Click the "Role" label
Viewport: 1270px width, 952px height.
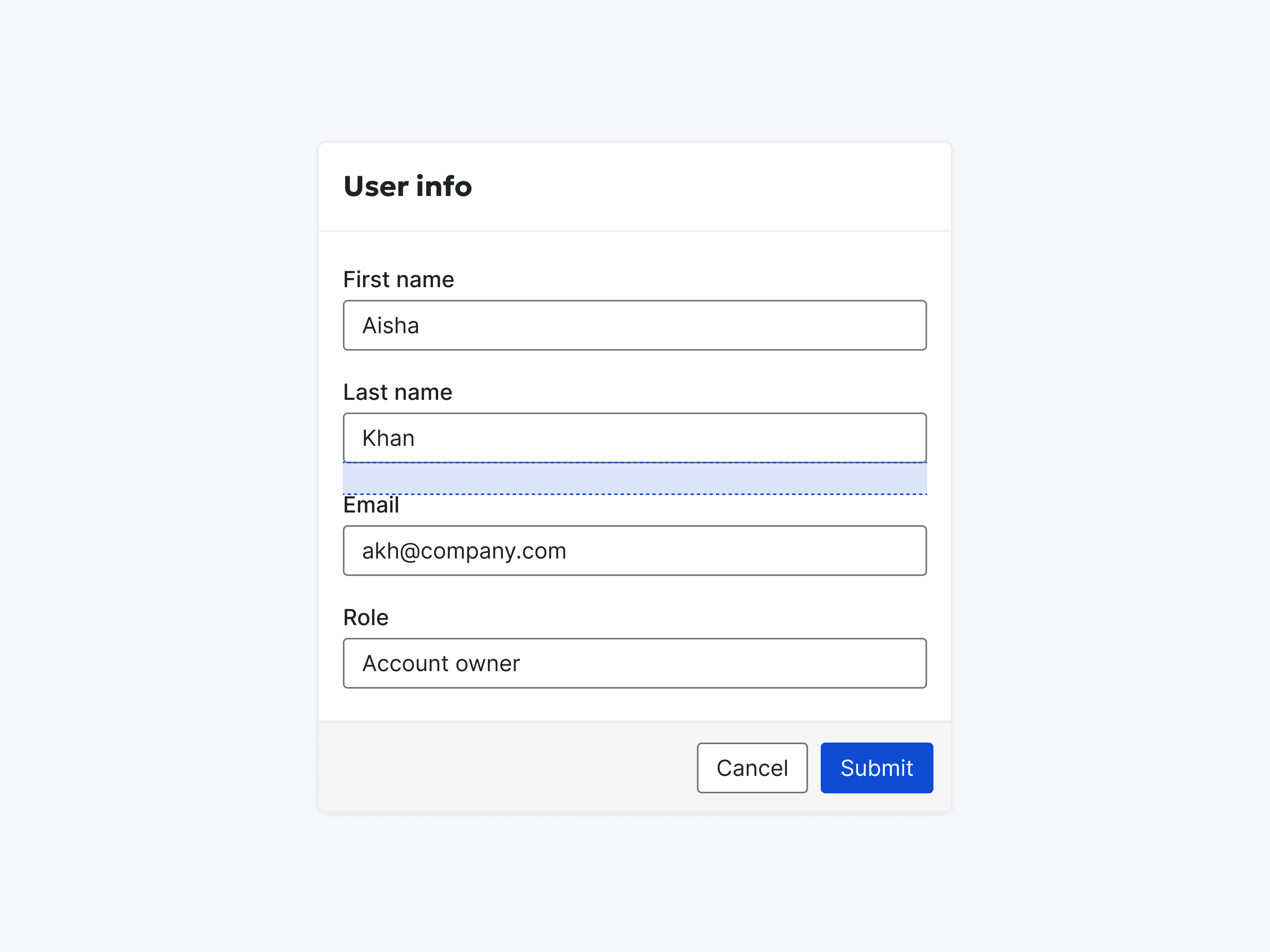click(366, 618)
